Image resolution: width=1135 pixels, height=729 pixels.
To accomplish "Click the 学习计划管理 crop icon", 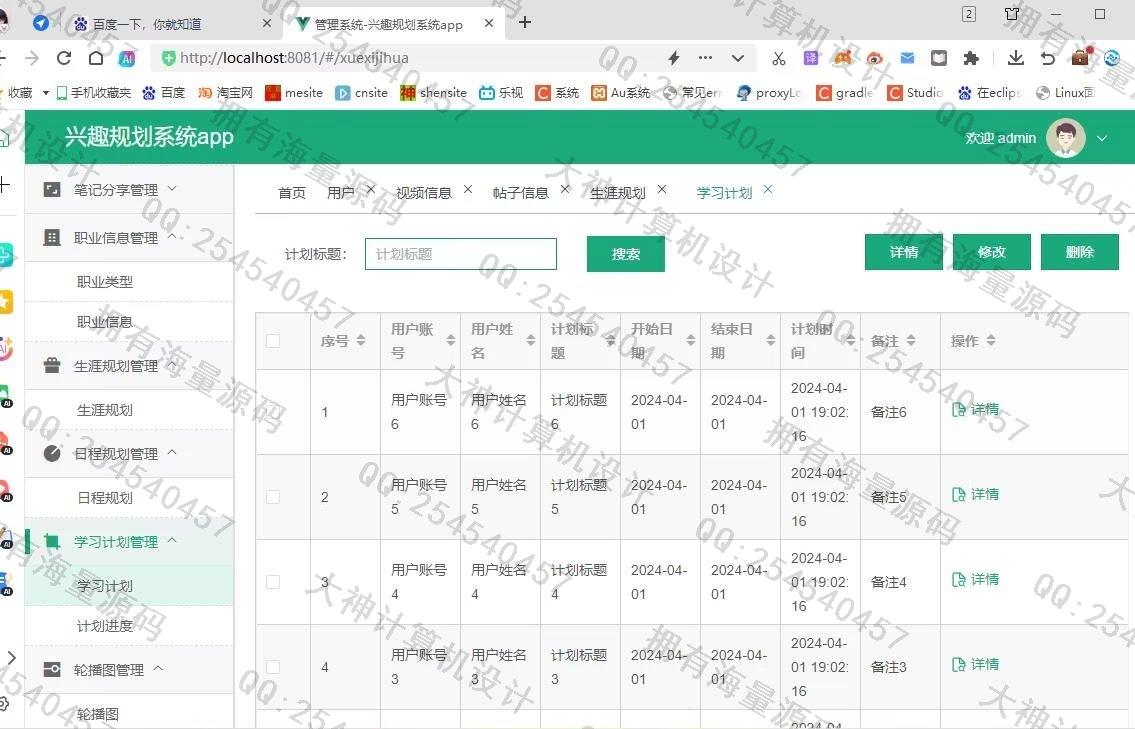I will [x=51, y=542].
